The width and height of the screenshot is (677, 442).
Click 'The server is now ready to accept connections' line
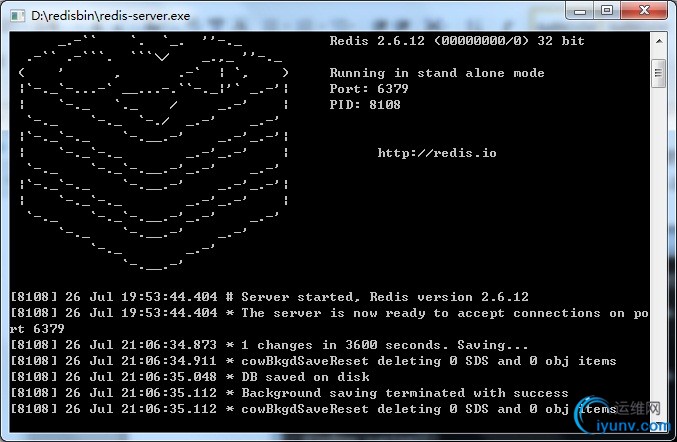pyautogui.click(x=329, y=313)
